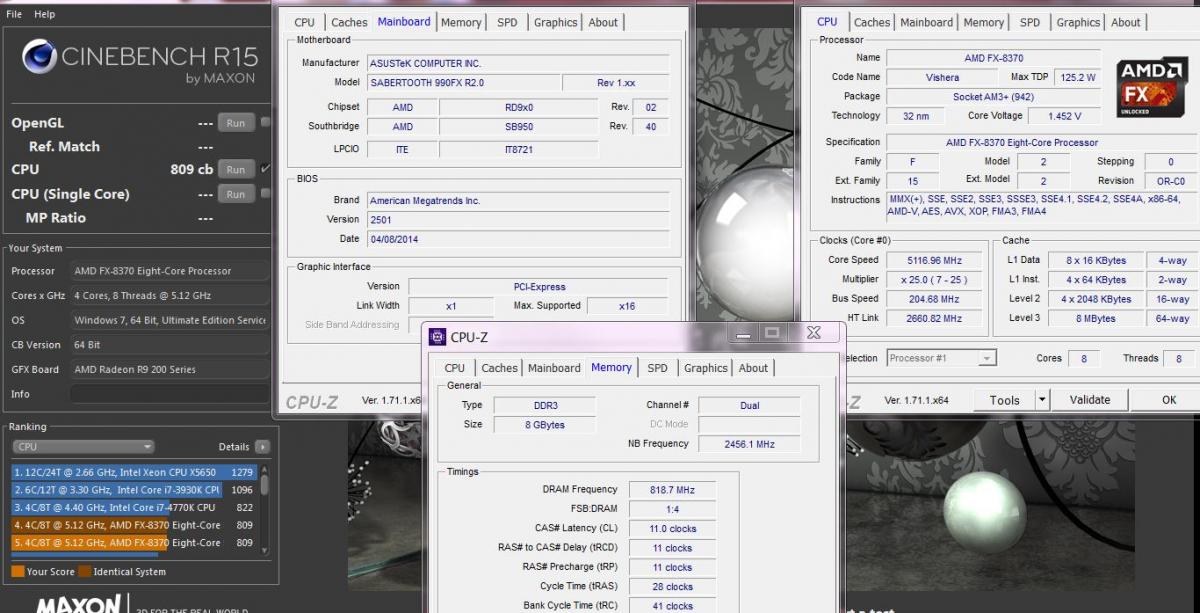Click the NB Frequency 2456.1 MHz value
The image size is (1200, 613).
[750, 444]
